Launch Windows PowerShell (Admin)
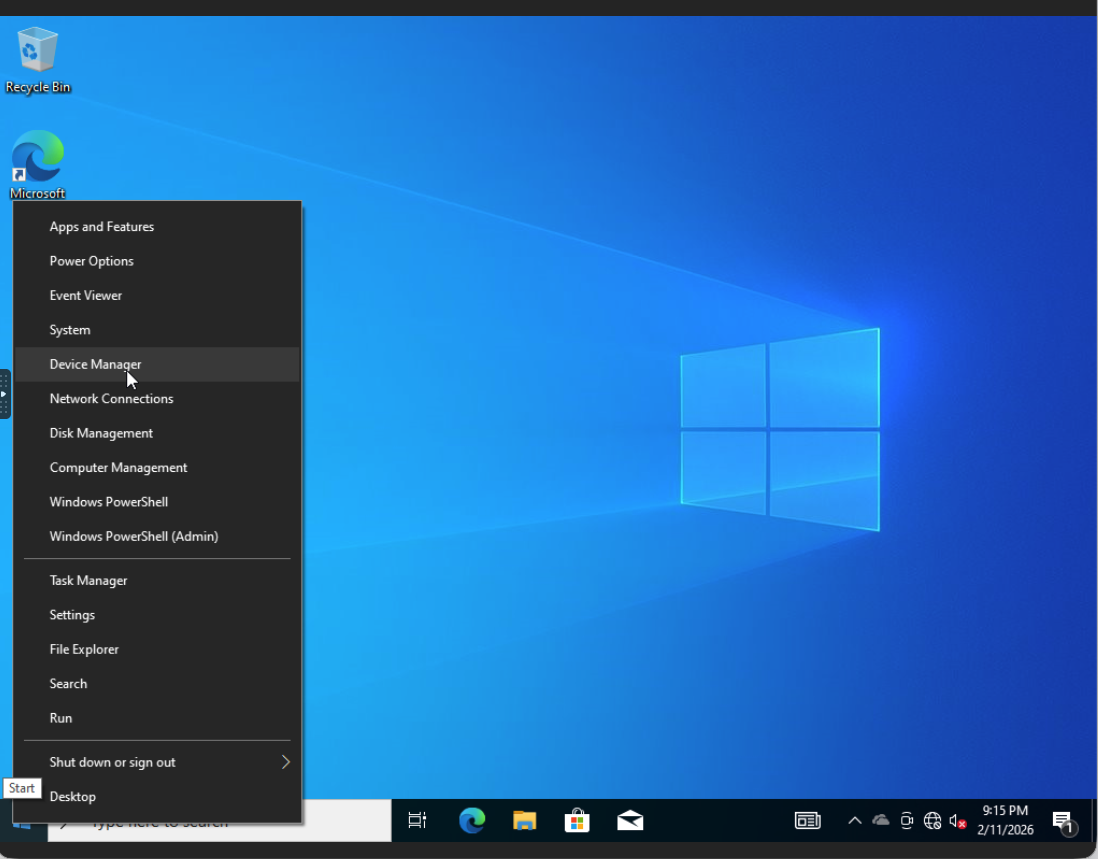 (157, 536)
